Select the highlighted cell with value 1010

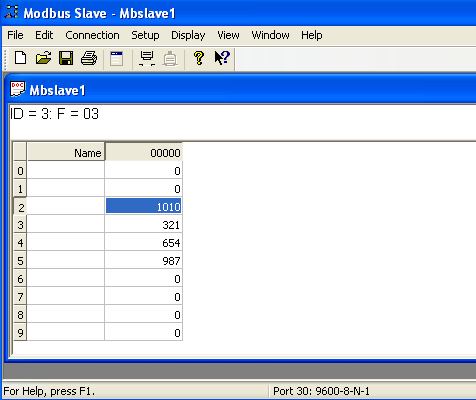point(144,206)
